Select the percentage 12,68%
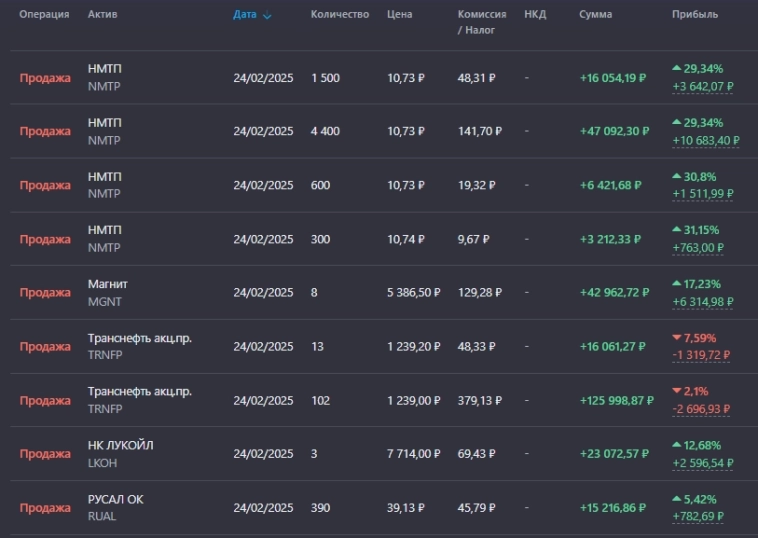This screenshot has height=538, width=758. tap(702, 446)
